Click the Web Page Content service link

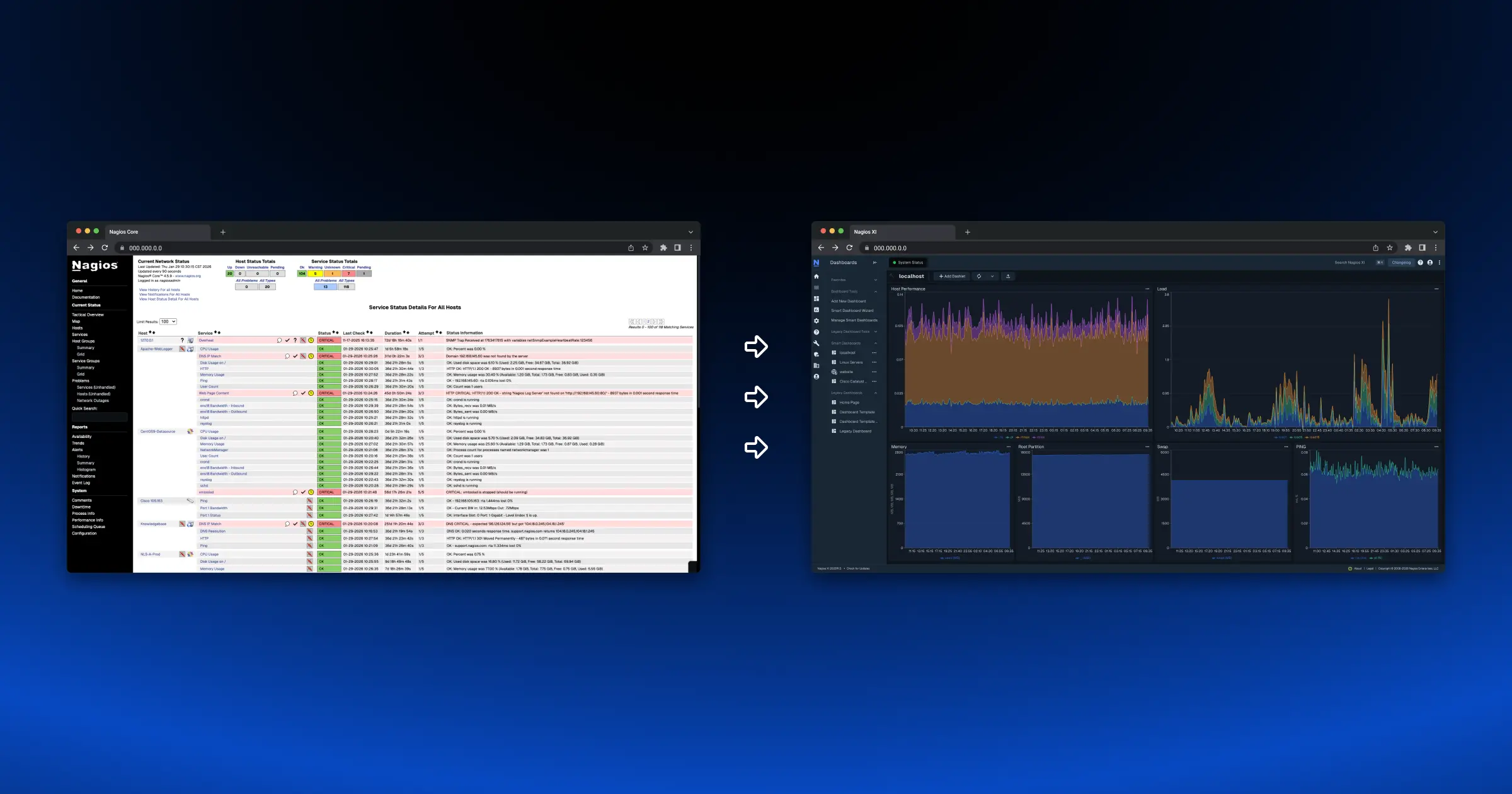pos(214,393)
